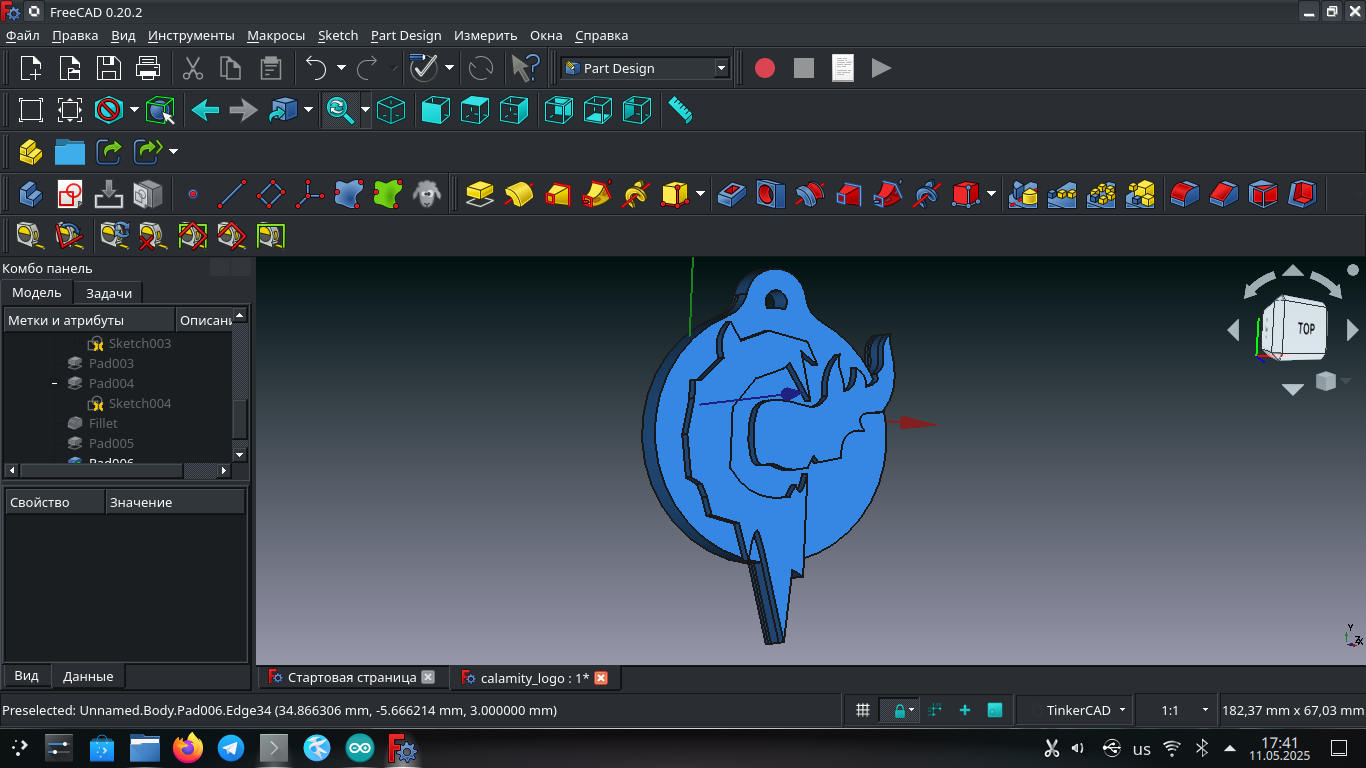Run the macro with the play button
The width and height of the screenshot is (1366, 768).
click(x=881, y=68)
